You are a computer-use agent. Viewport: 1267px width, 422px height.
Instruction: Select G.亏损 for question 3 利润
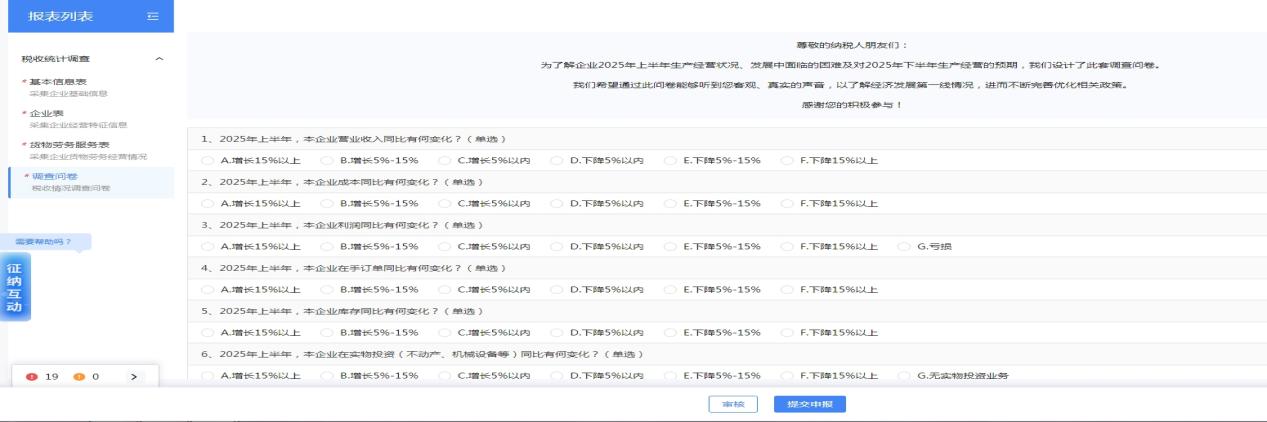point(905,246)
